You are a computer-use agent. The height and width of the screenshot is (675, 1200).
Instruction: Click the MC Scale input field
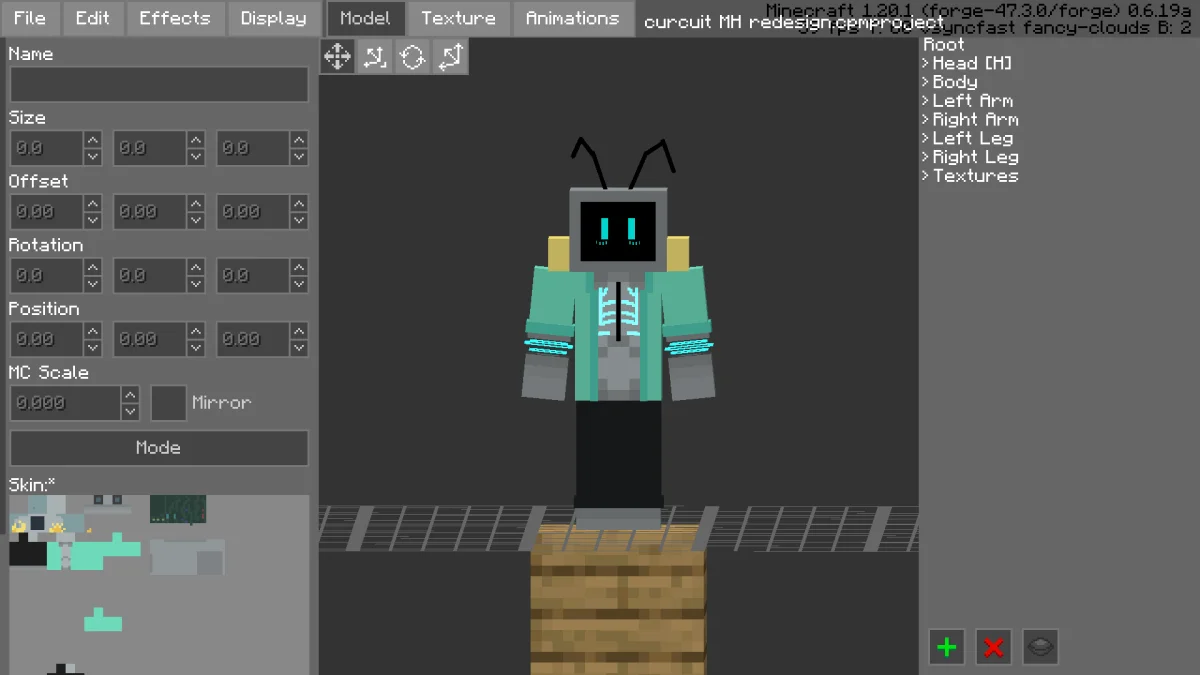click(66, 403)
